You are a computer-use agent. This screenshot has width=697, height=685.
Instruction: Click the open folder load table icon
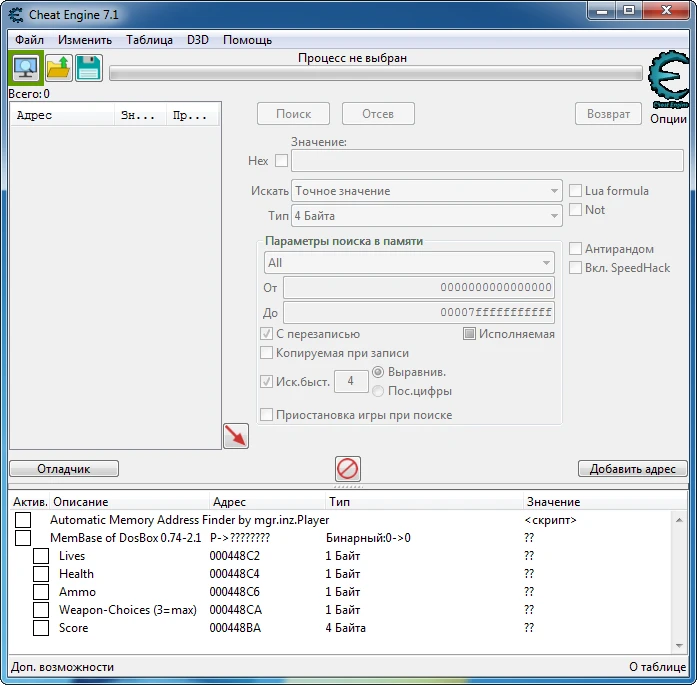click(58, 68)
